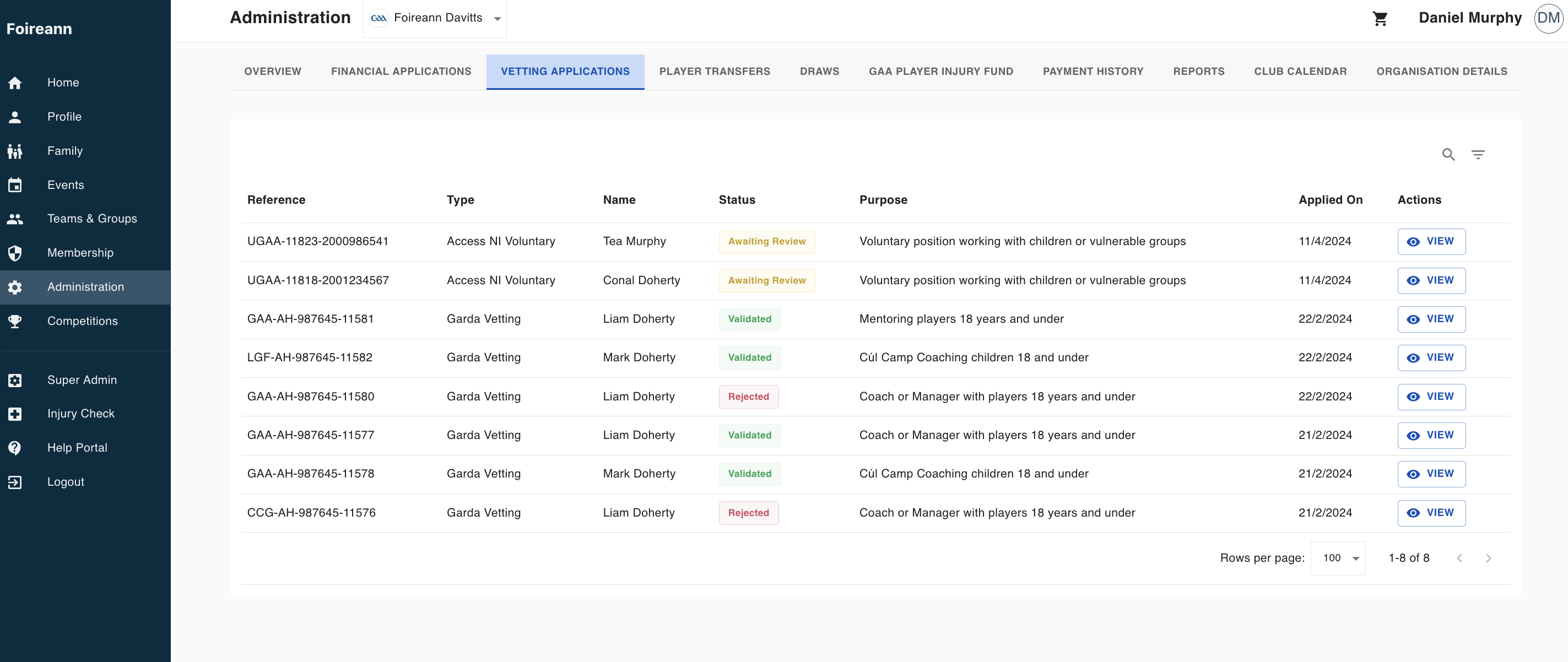The height and width of the screenshot is (662, 1568).
Task: Open Help Portal in the sidebar
Action: [85, 448]
